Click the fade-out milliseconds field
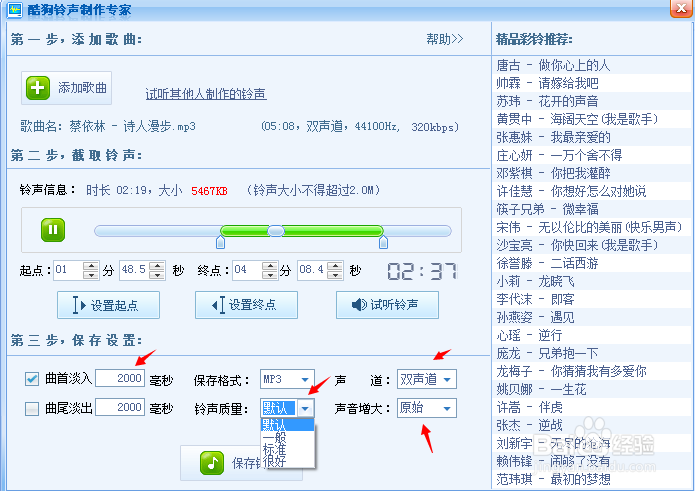 click(x=120, y=407)
